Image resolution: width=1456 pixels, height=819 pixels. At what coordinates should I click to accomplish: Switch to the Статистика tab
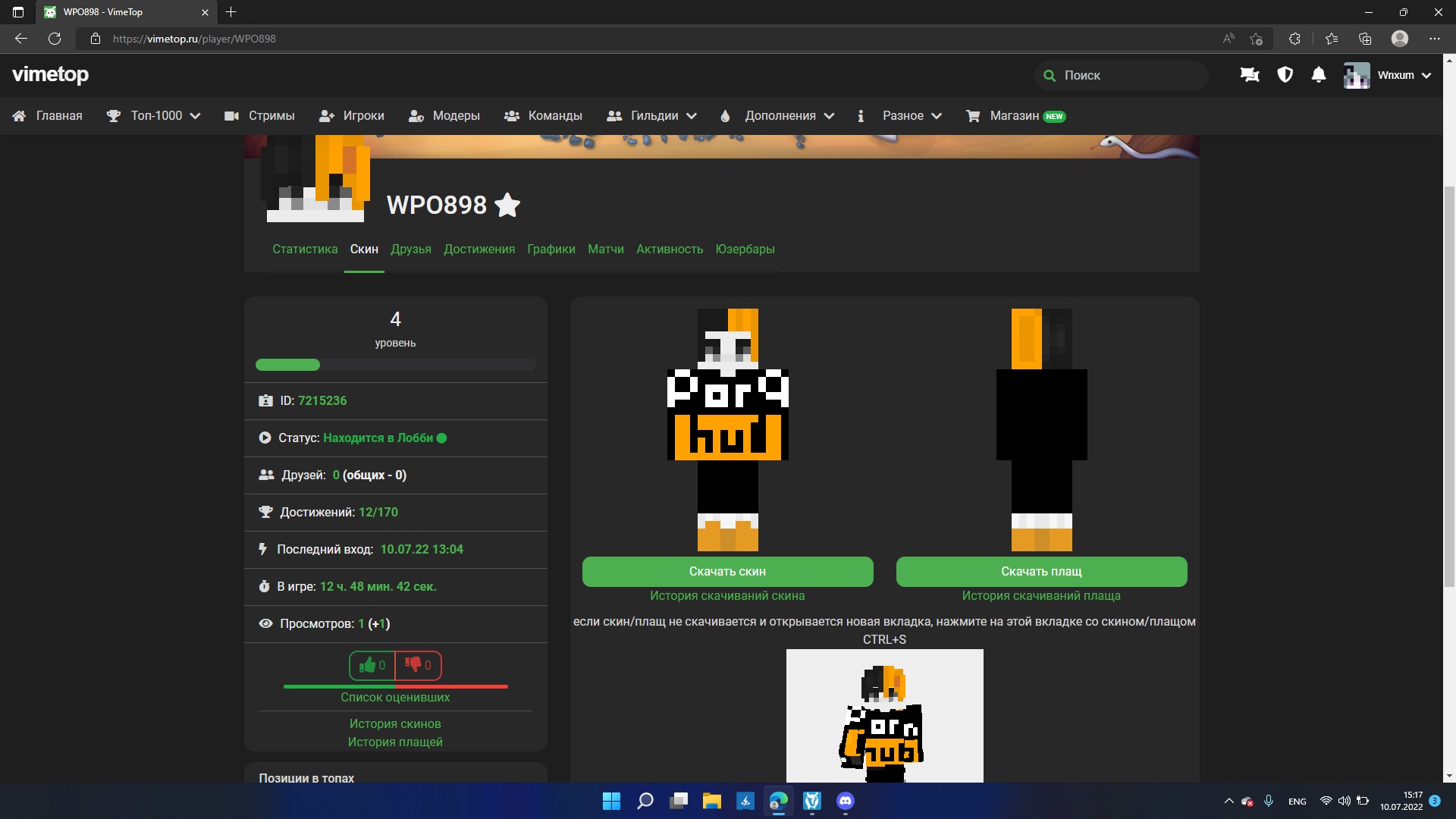(x=305, y=249)
